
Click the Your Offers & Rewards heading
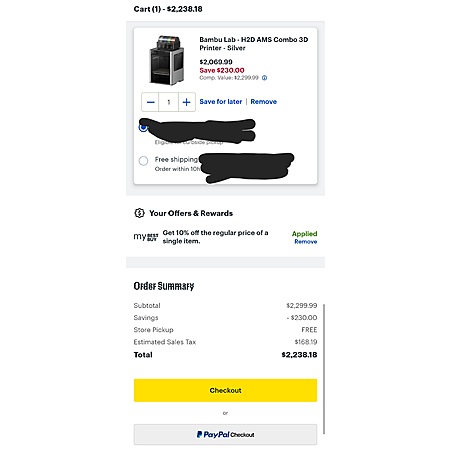click(191, 213)
